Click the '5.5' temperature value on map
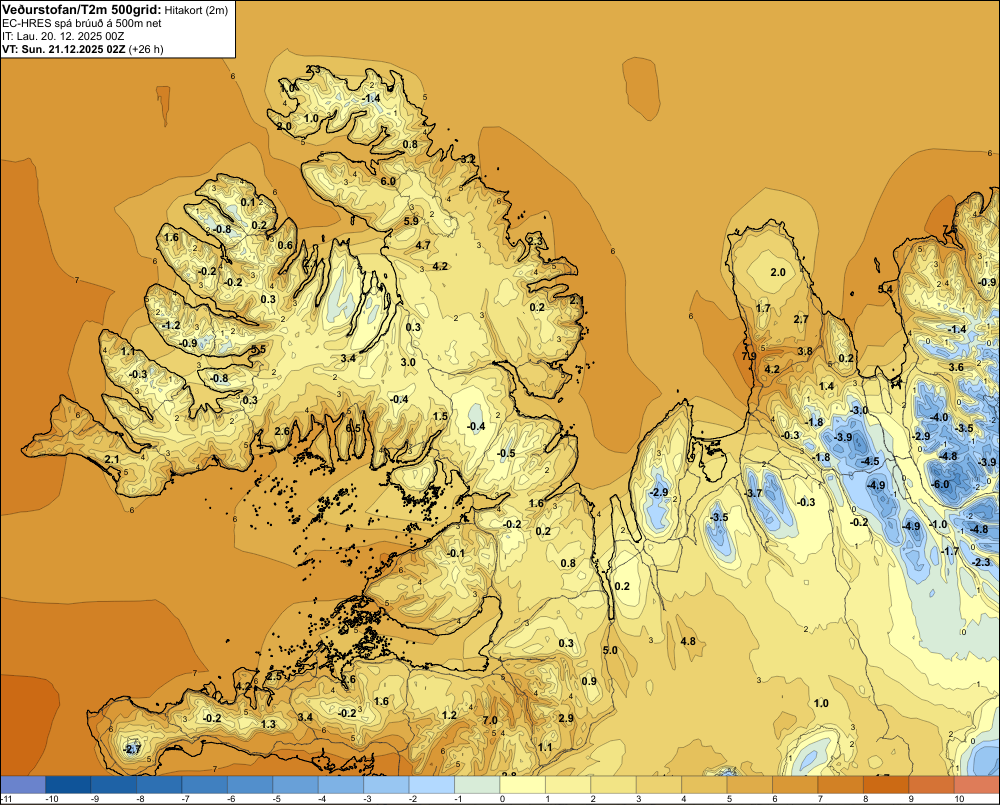This screenshot has height=805, width=1000. pyautogui.click(x=258, y=350)
